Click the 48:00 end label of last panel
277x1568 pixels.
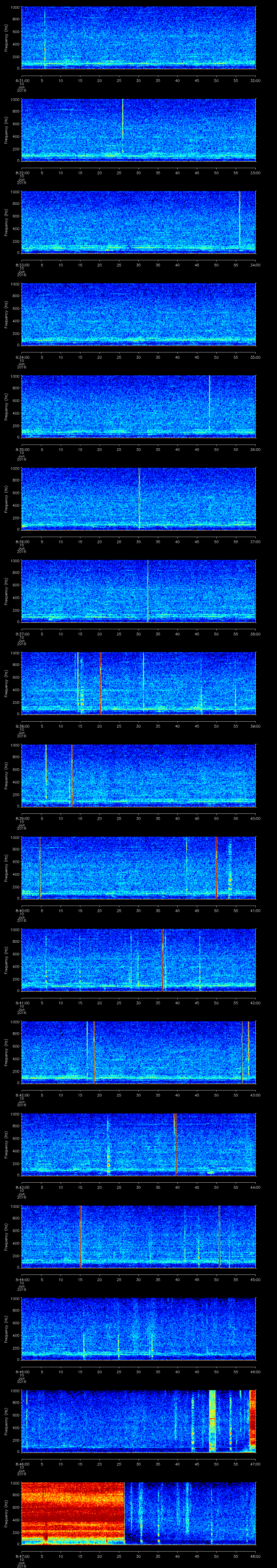click(x=255, y=1556)
